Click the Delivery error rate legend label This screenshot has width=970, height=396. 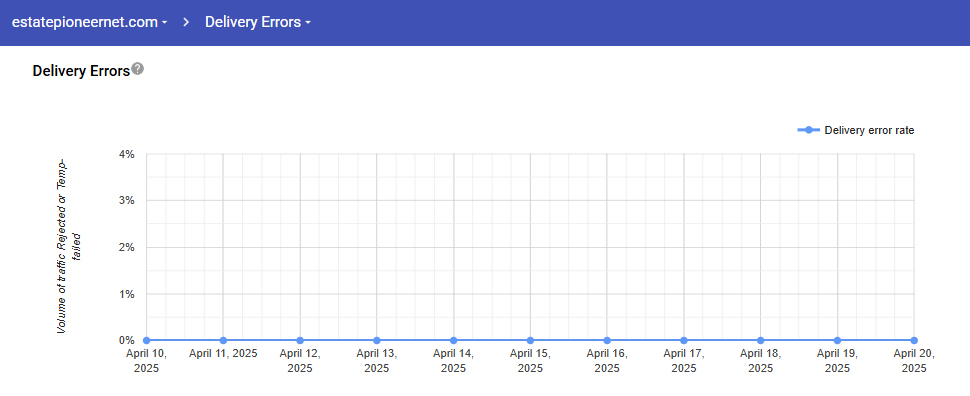[869, 130]
